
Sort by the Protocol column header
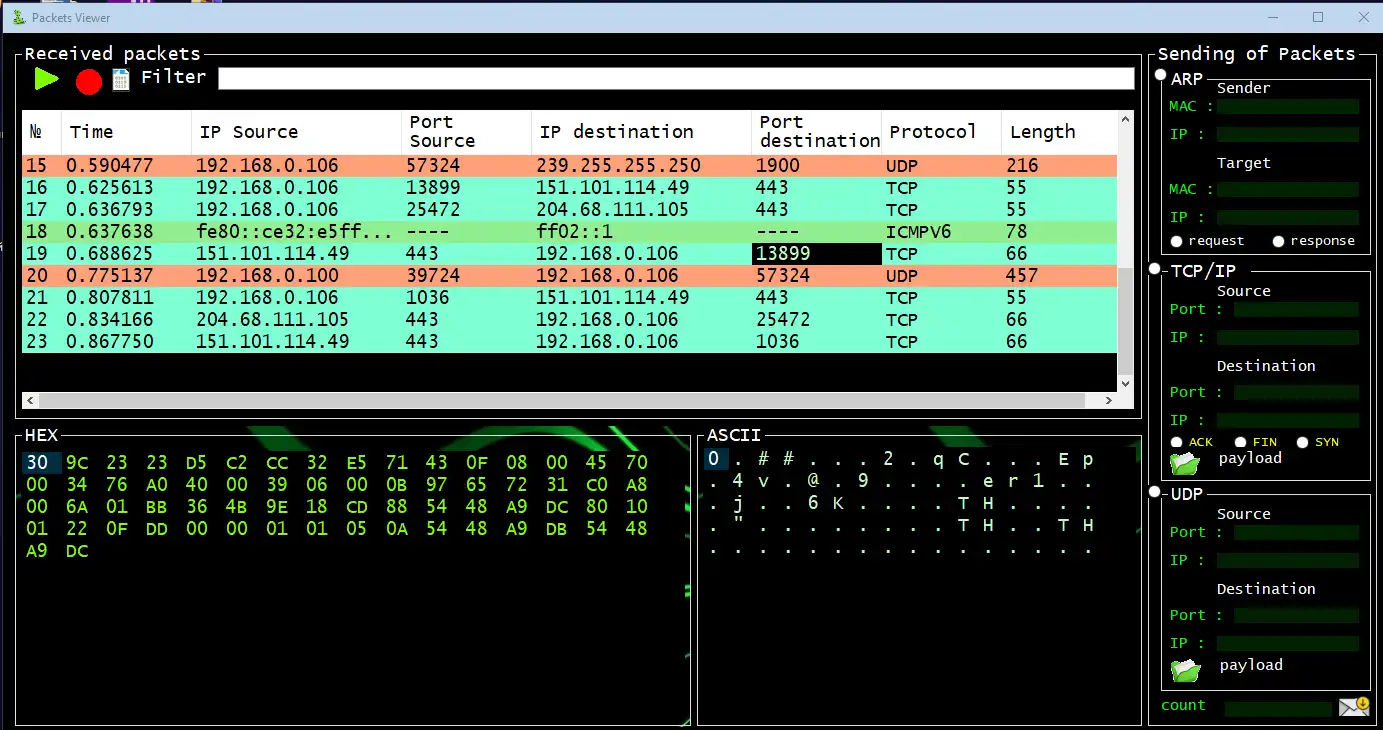pos(941,132)
